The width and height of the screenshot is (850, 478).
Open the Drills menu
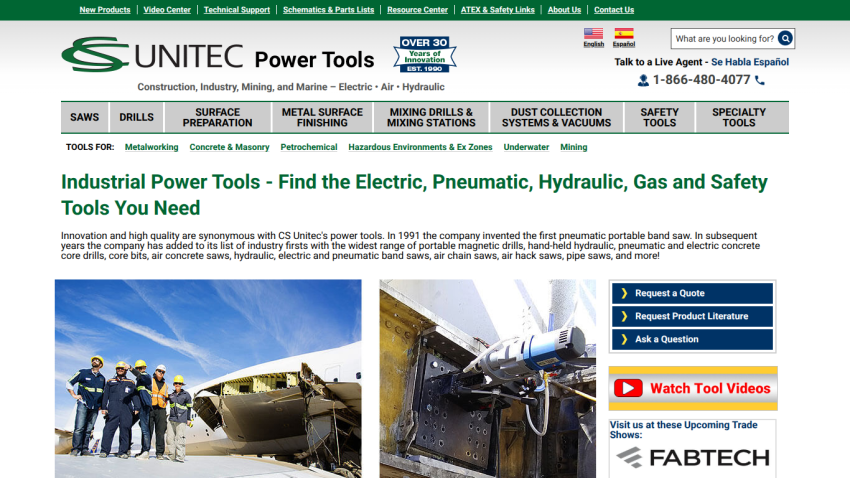137,117
